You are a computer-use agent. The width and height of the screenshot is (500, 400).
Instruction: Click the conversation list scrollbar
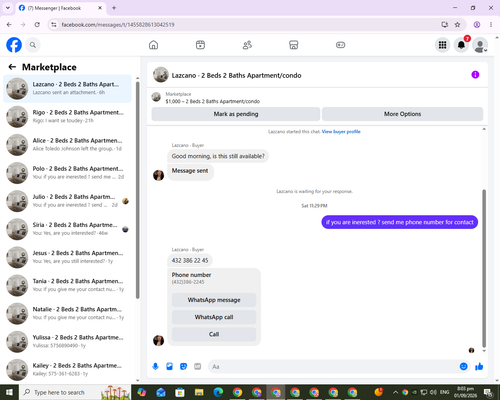pyautogui.click(x=138, y=190)
